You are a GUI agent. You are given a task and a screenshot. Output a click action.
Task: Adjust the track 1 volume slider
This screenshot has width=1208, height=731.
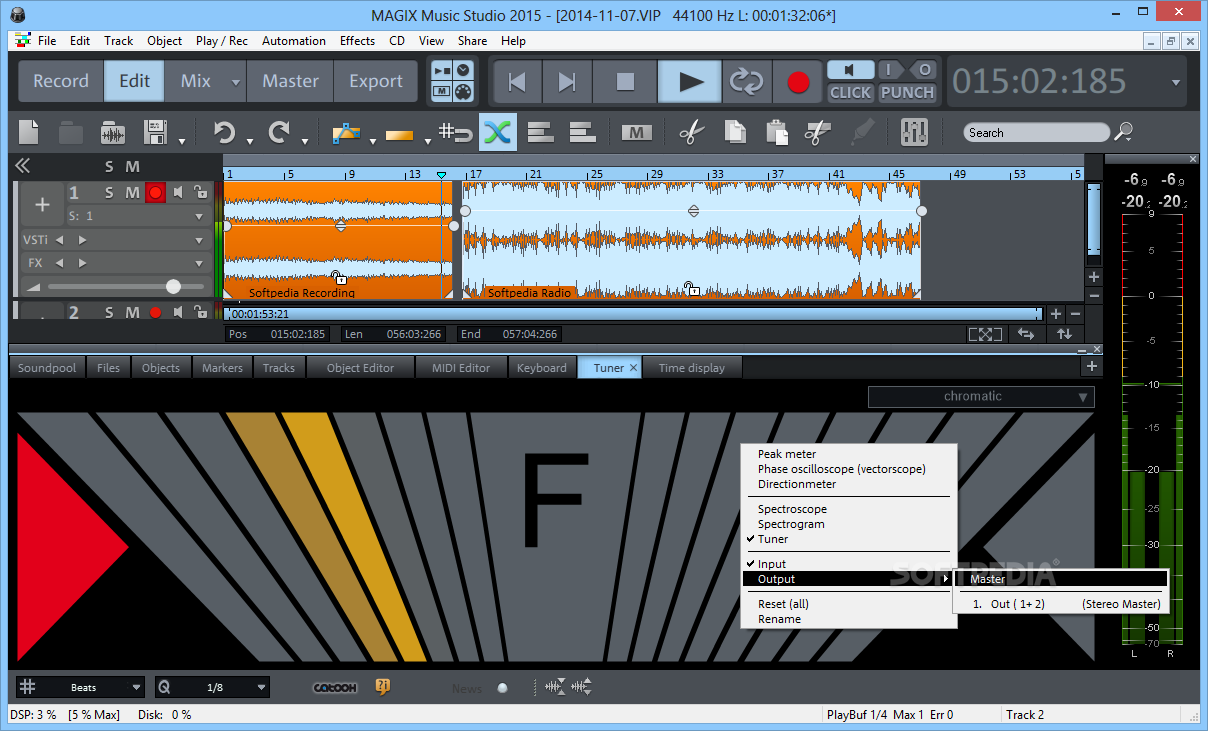173,287
